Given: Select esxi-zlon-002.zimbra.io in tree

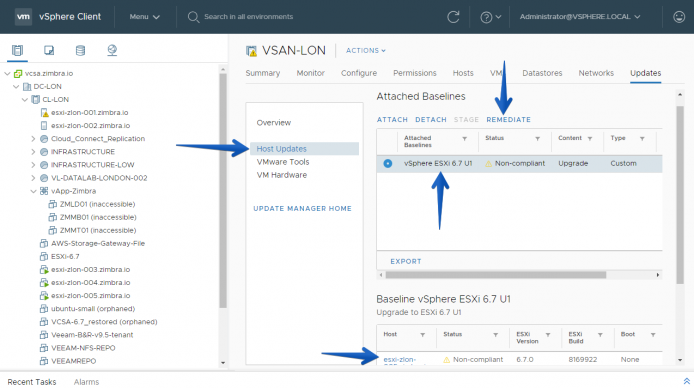Looking at the screenshot, I should [x=90, y=126].
